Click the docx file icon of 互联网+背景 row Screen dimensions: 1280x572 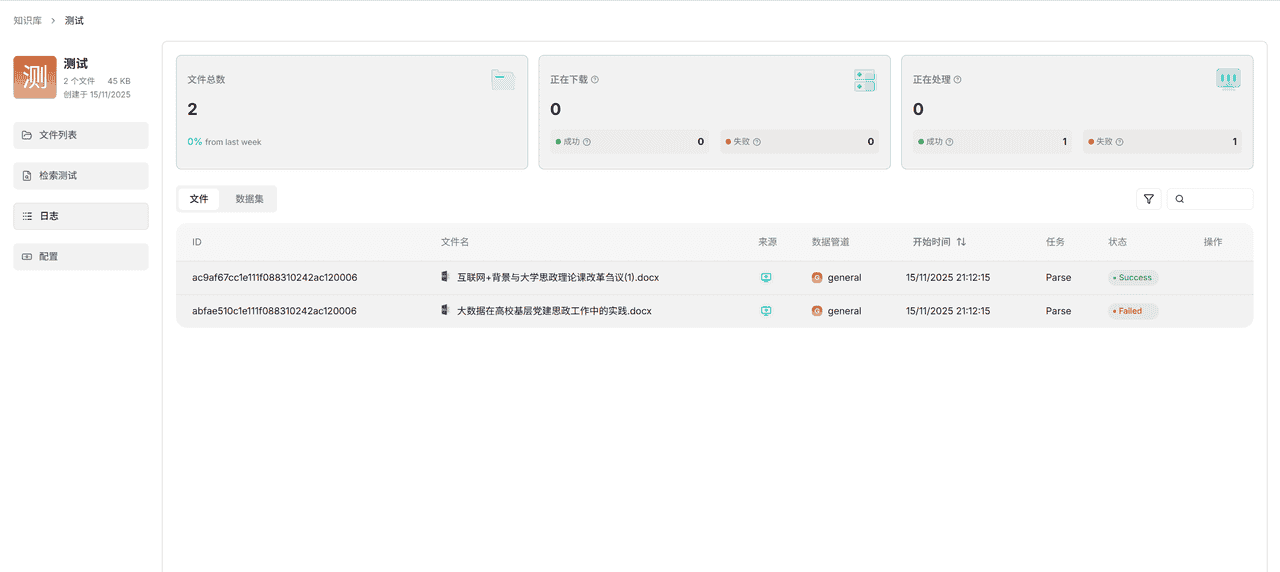click(x=445, y=277)
